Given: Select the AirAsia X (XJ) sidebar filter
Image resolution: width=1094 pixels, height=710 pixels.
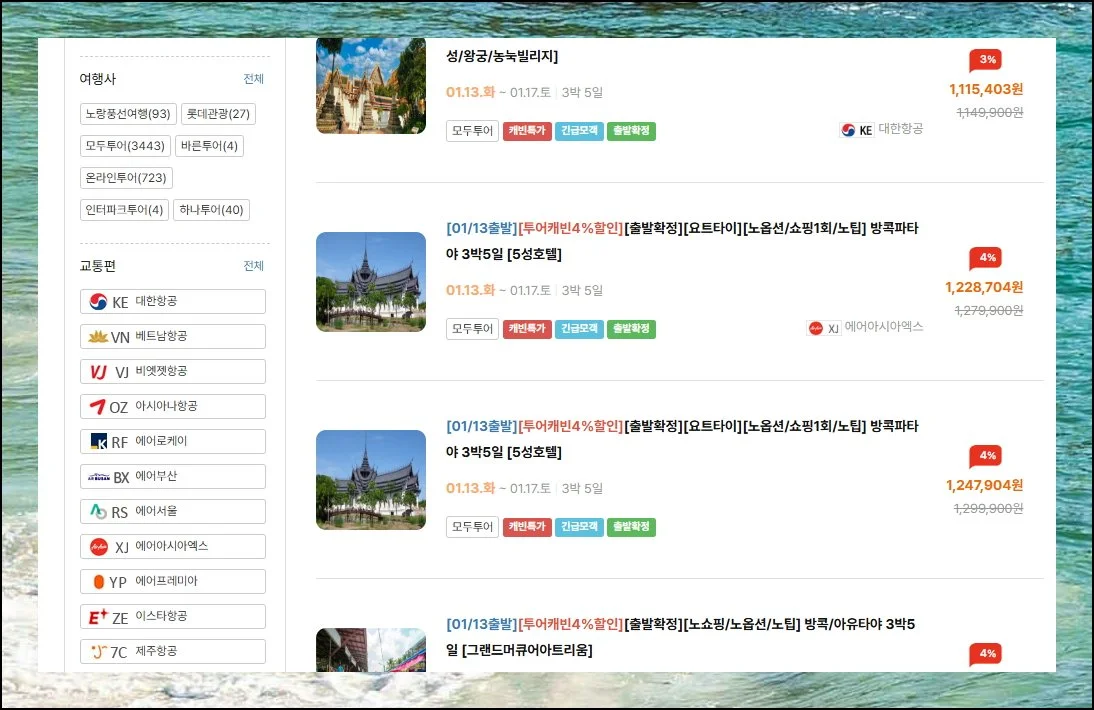Looking at the screenshot, I should tap(172, 547).
